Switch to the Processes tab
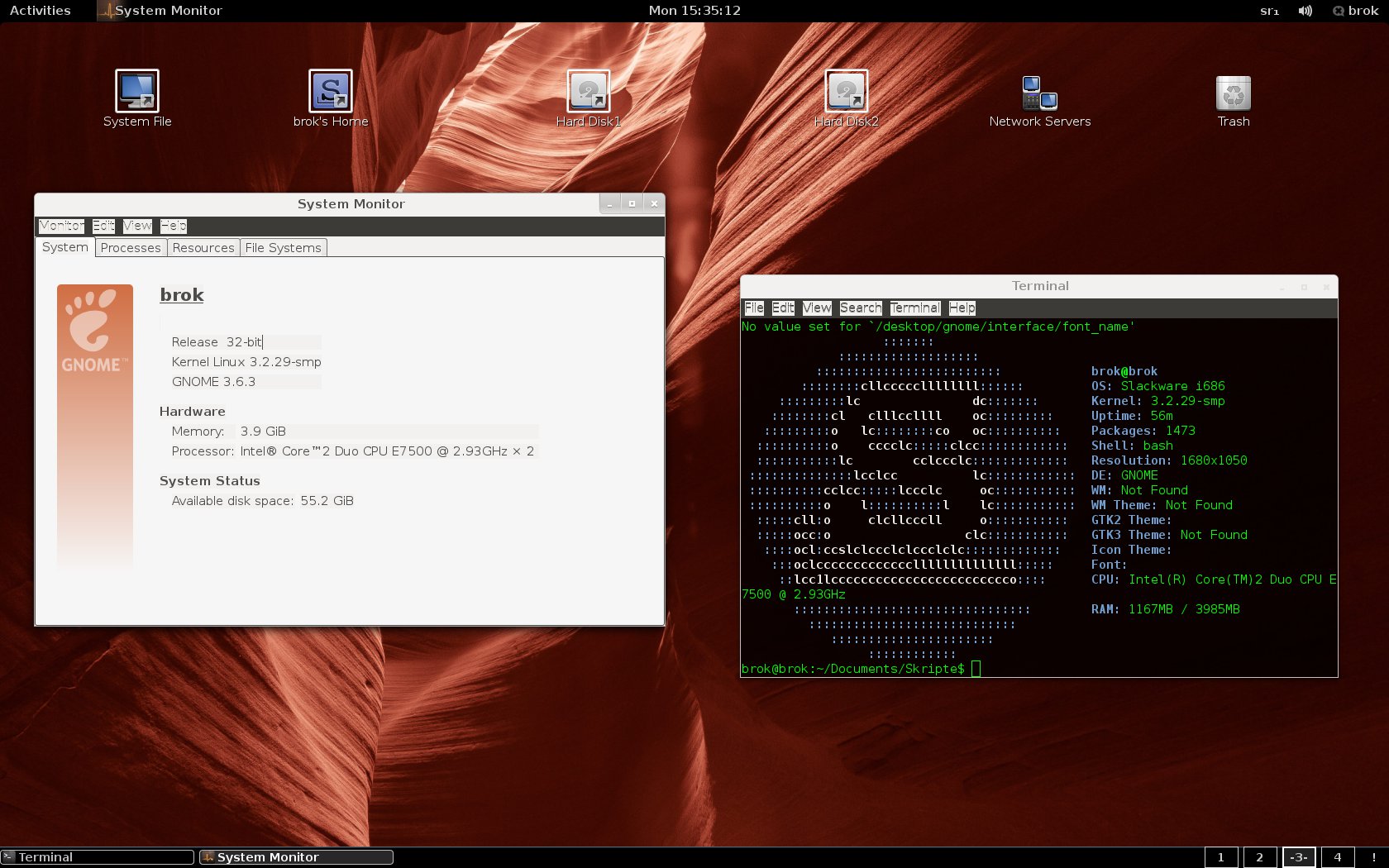This screenshot has width=1389, height=868. coord(131,248)
